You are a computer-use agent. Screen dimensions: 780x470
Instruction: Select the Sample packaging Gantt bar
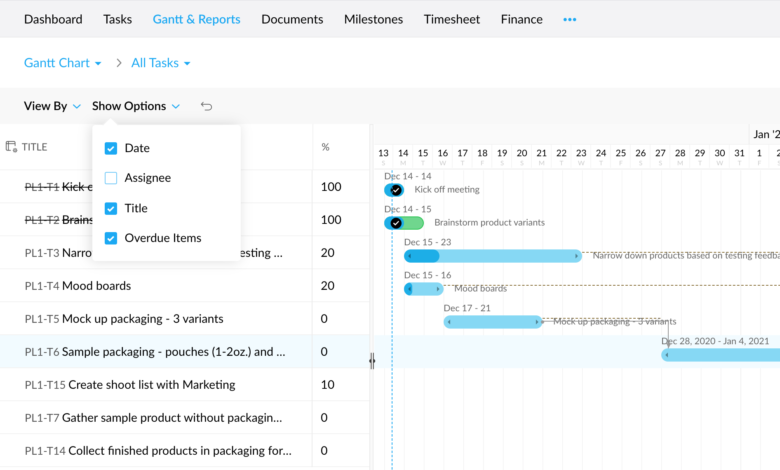point(720,355)
